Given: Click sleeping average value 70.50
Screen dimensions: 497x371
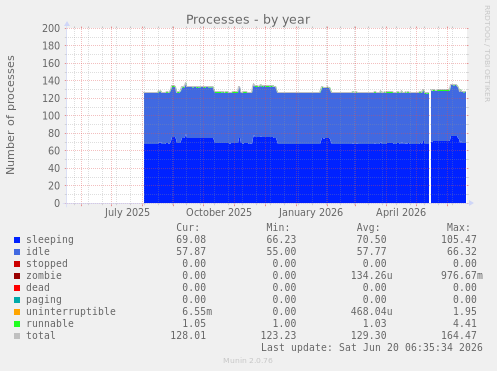Looking at the screenshot, I should click(371, 240).
